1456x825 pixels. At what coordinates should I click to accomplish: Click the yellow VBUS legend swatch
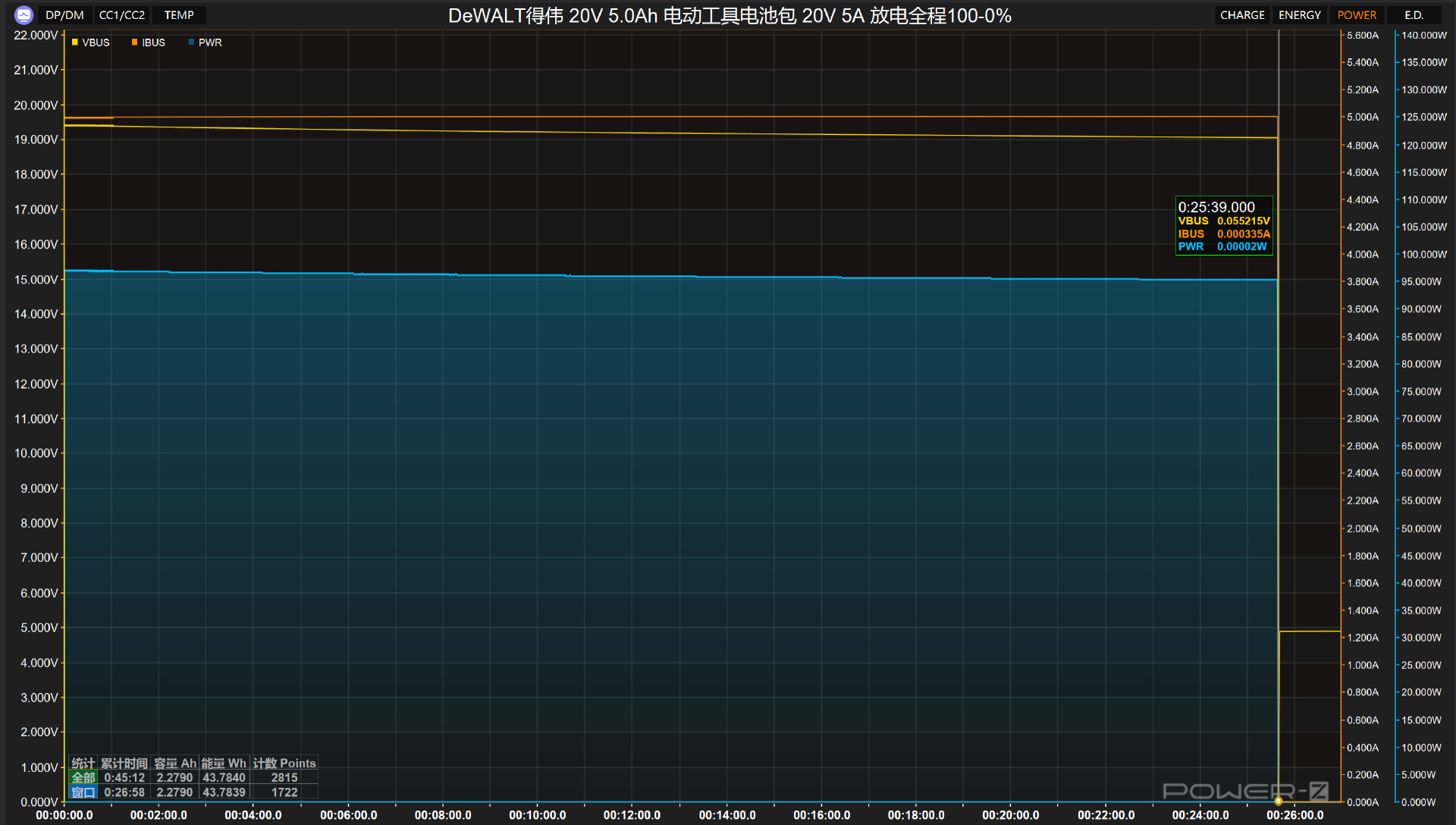tap(75, 42)
